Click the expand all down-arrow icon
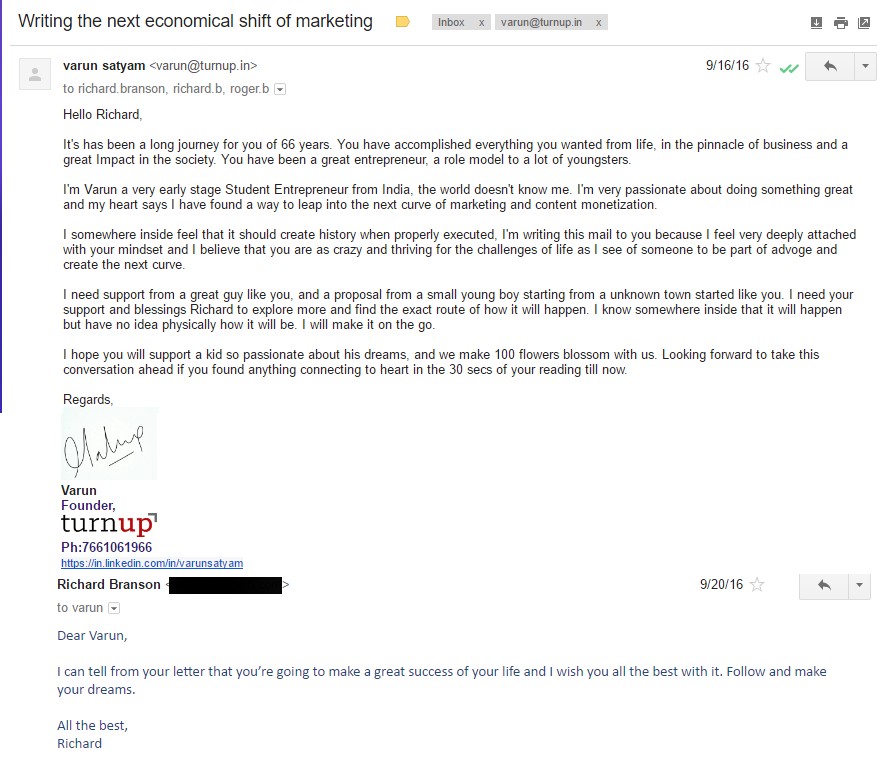The height and width of the screenshot is (768, 891). pos(817,23)
